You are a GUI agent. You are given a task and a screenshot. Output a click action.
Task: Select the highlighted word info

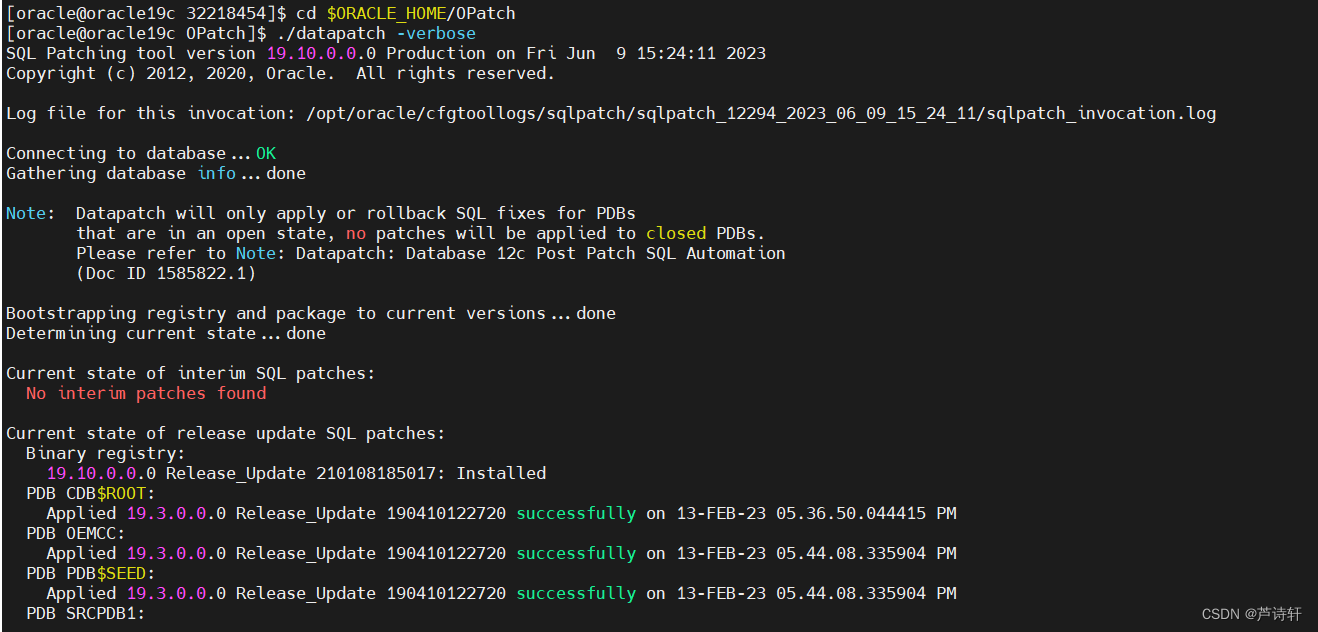(x=216, y=172)
